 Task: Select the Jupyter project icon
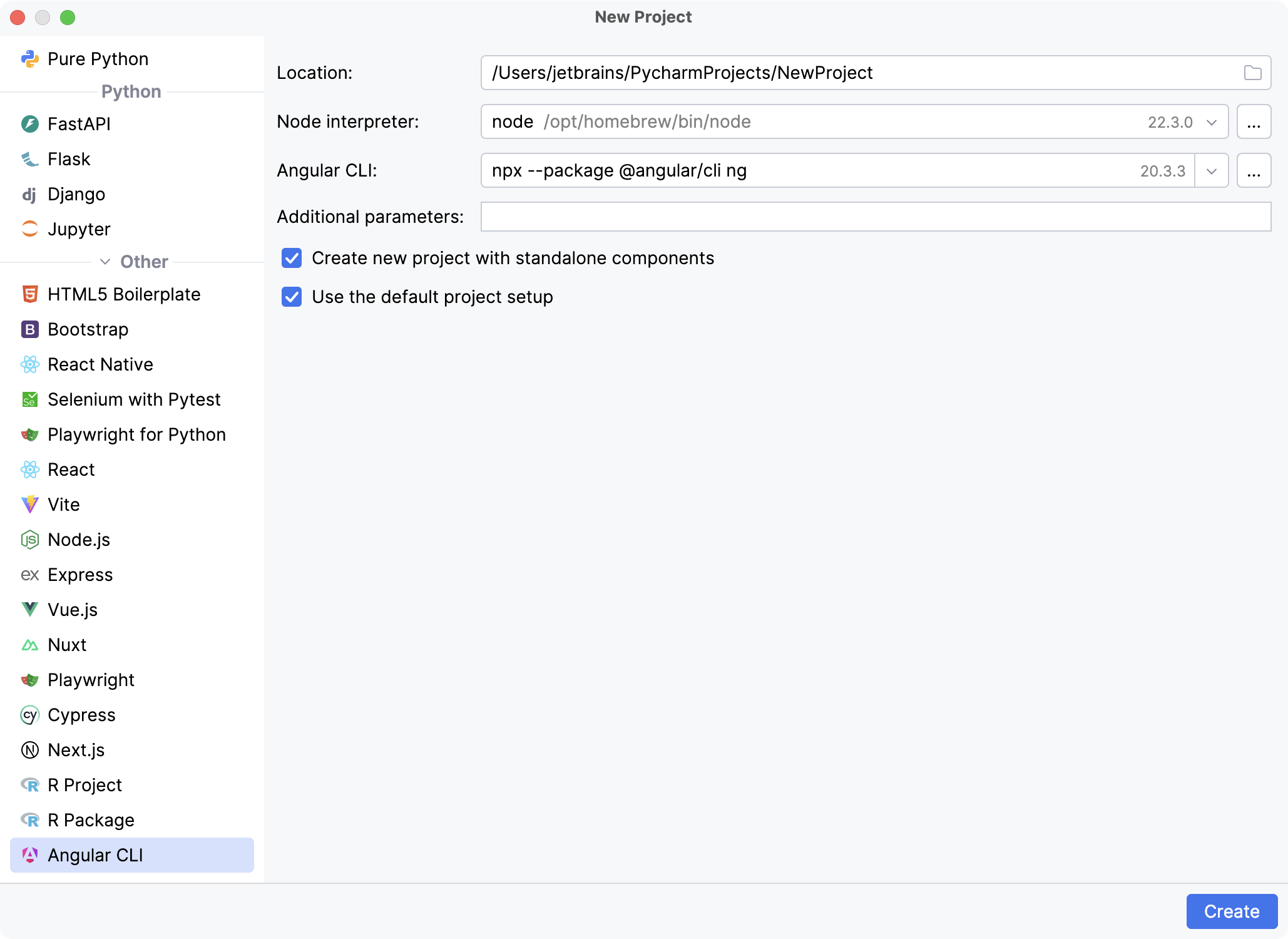point(30,229)
